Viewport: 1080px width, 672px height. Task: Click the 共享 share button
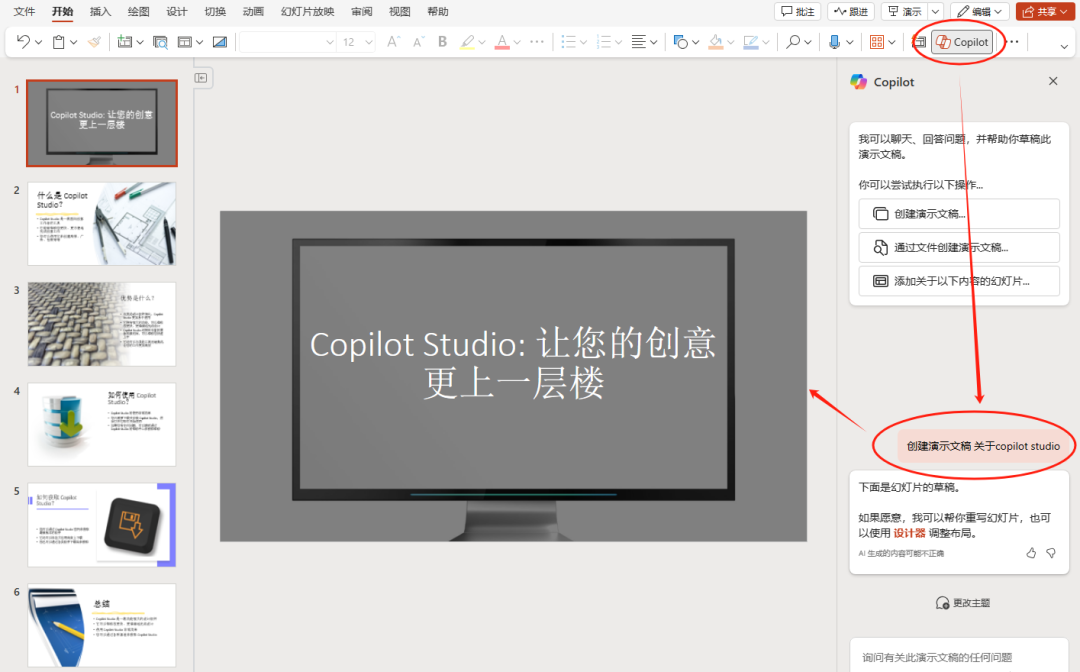[1045, 12]
